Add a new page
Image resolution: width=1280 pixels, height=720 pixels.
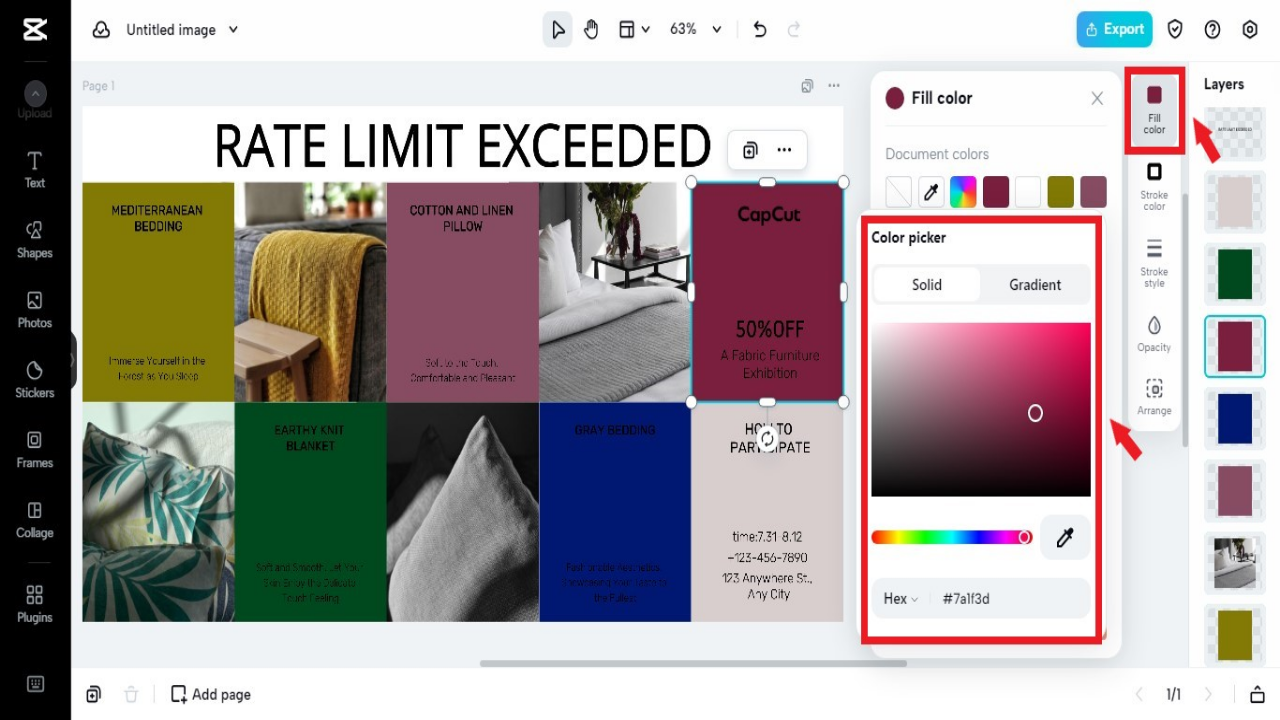210,693
